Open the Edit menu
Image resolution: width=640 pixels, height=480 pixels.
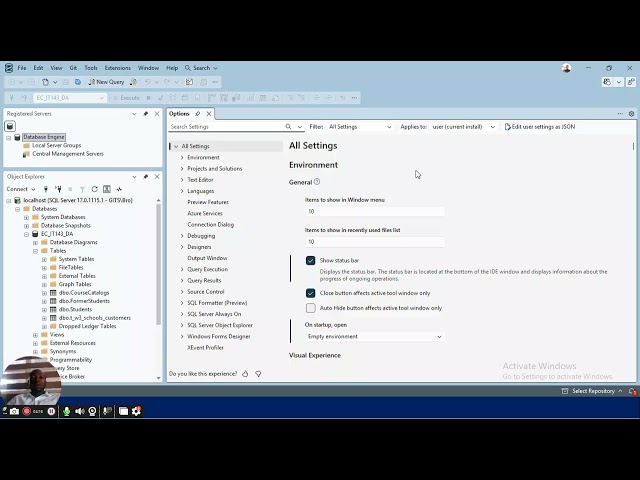38,68
